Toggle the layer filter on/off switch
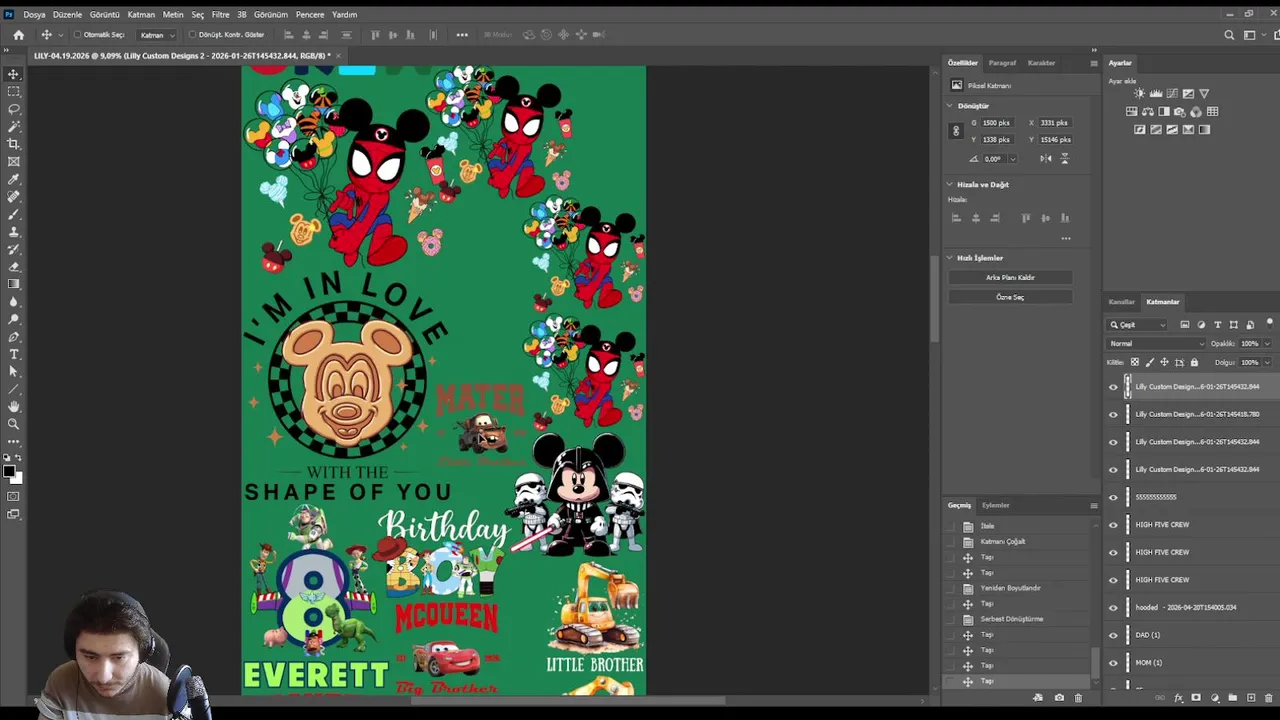This screenshot has width=1280, height=720. pyautogui.click(x=1269, y=323)
